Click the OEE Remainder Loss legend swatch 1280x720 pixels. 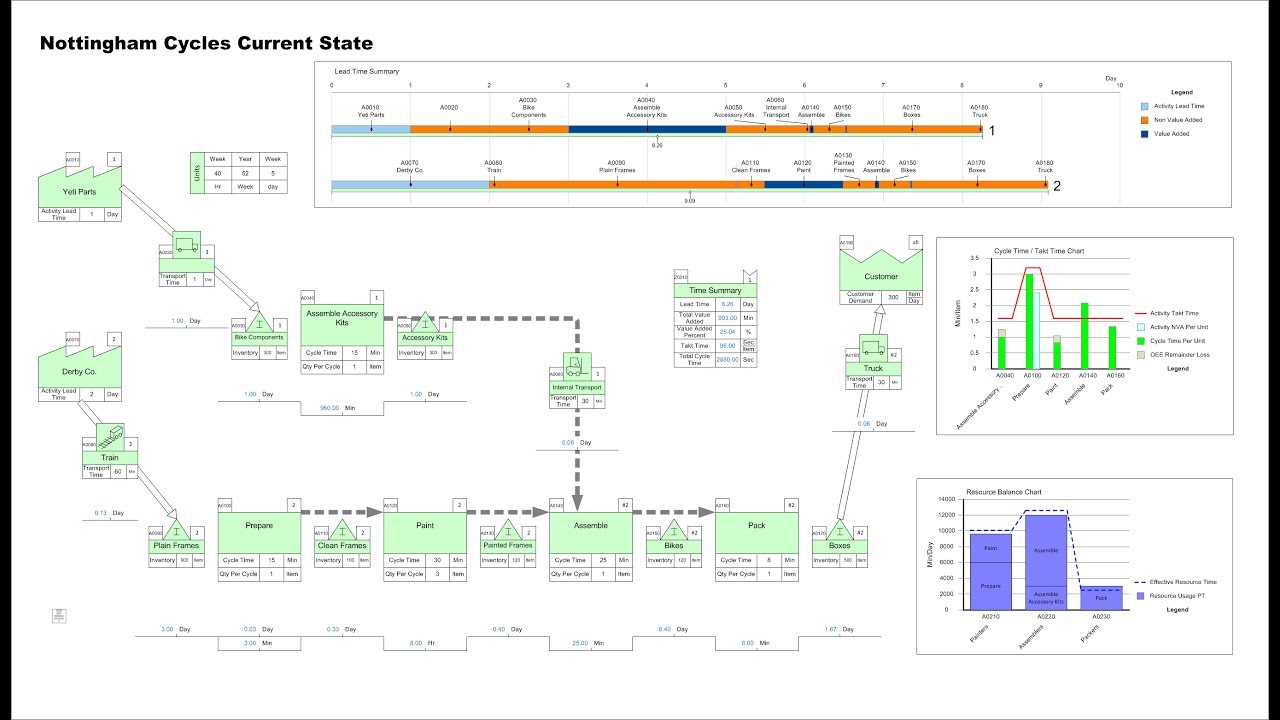[x=1140, y=355]
